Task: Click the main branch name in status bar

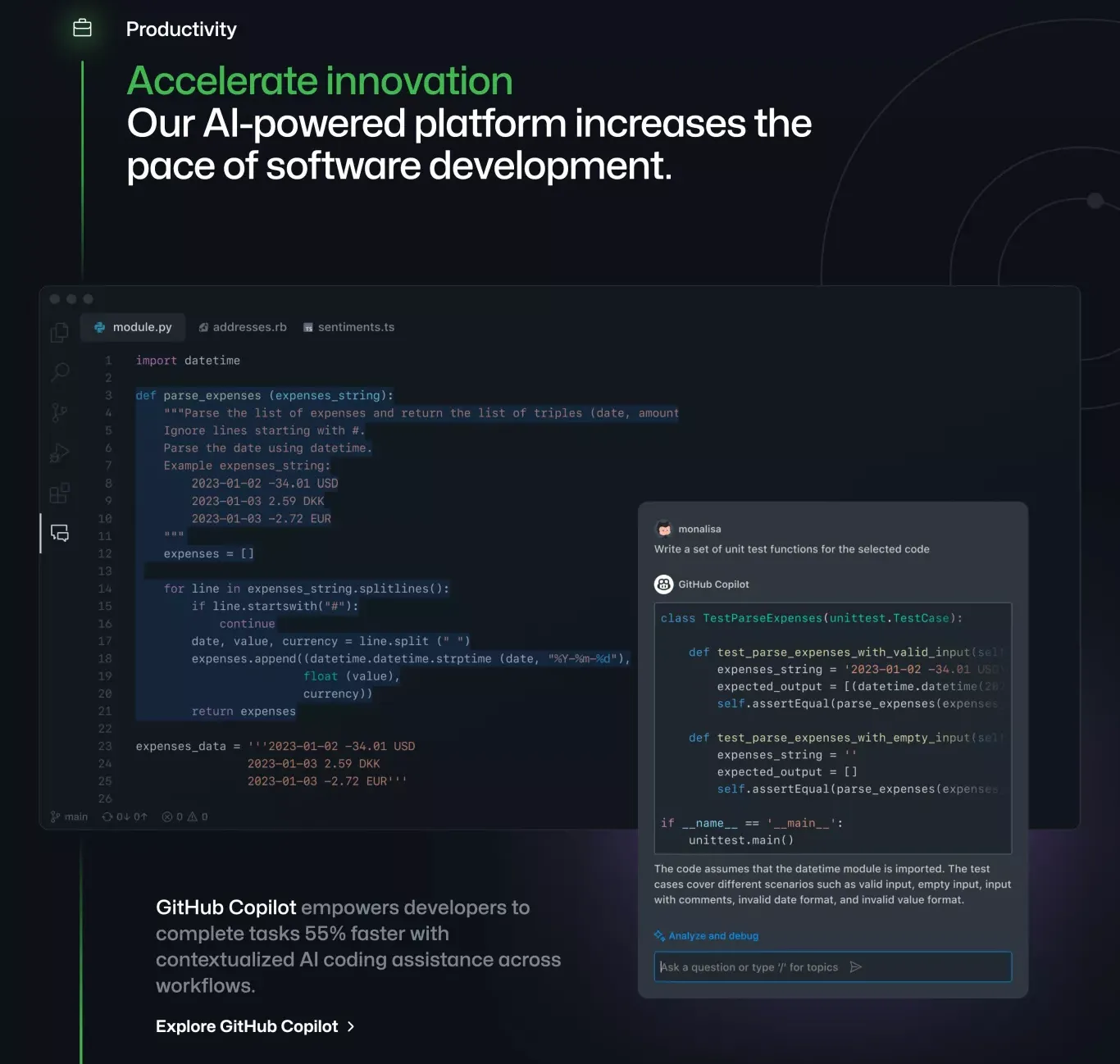Action: pos(76,816)
